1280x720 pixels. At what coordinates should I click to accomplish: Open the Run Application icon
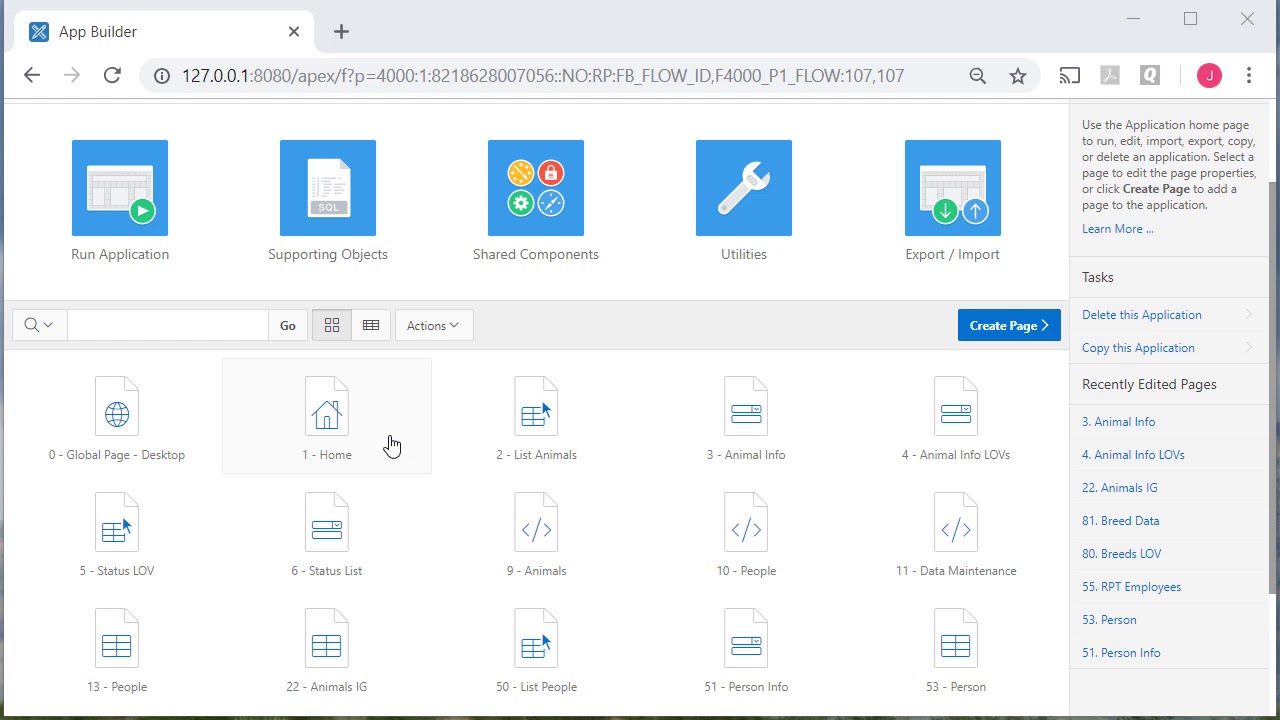pyautogui.click(x=120, y=188)
